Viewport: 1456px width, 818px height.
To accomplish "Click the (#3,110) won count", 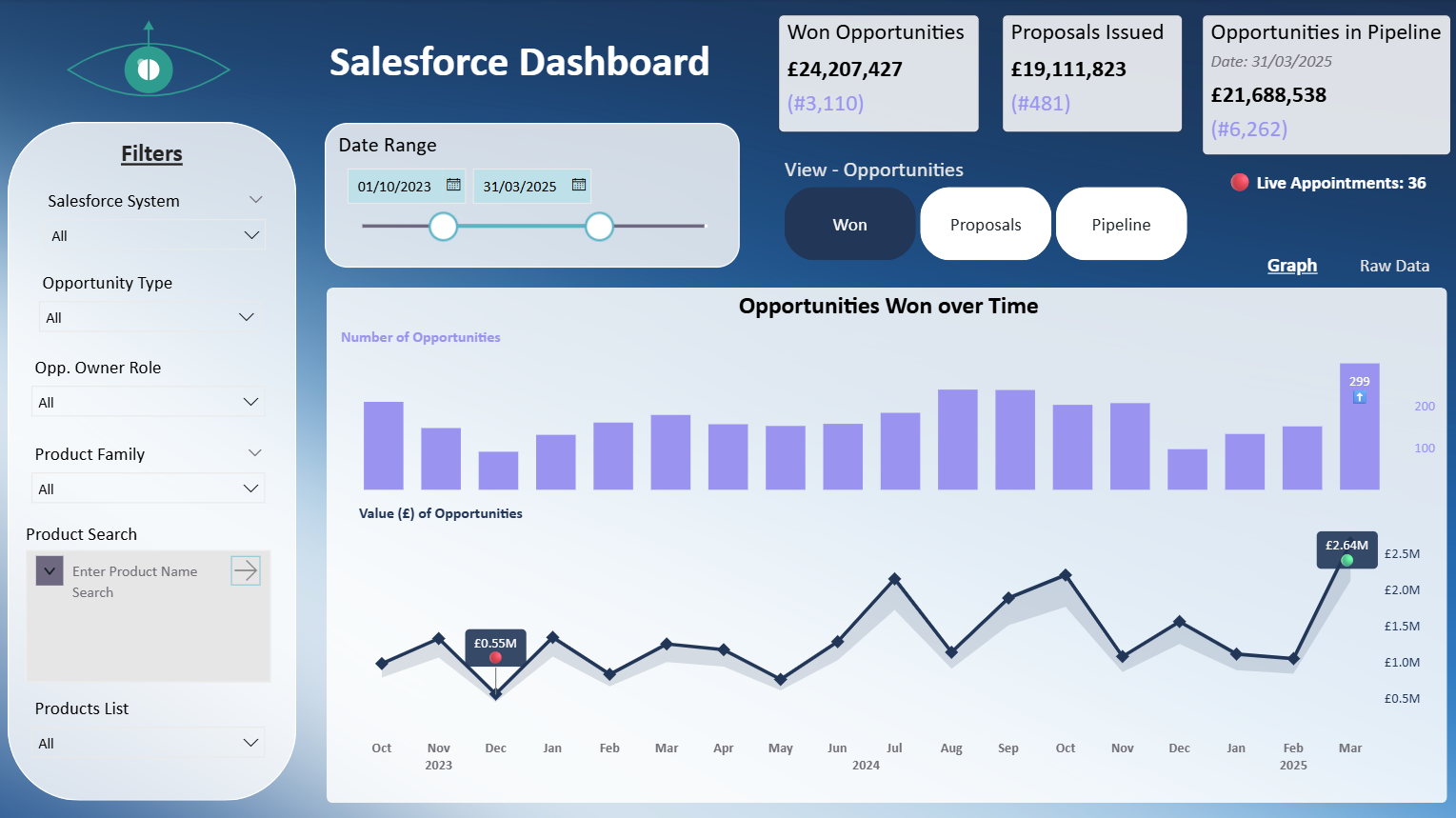I will (826, 104).
